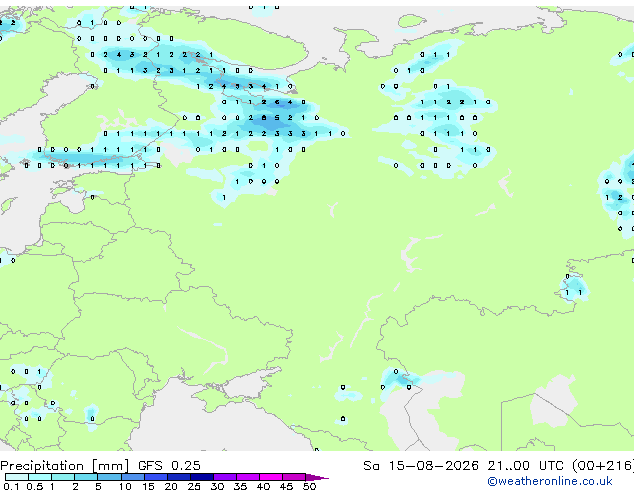Click the legend scale label '10'
Image resolution: width=634 pixels, height=490 pixels.
pyautogui.click(x=125, y=486)
